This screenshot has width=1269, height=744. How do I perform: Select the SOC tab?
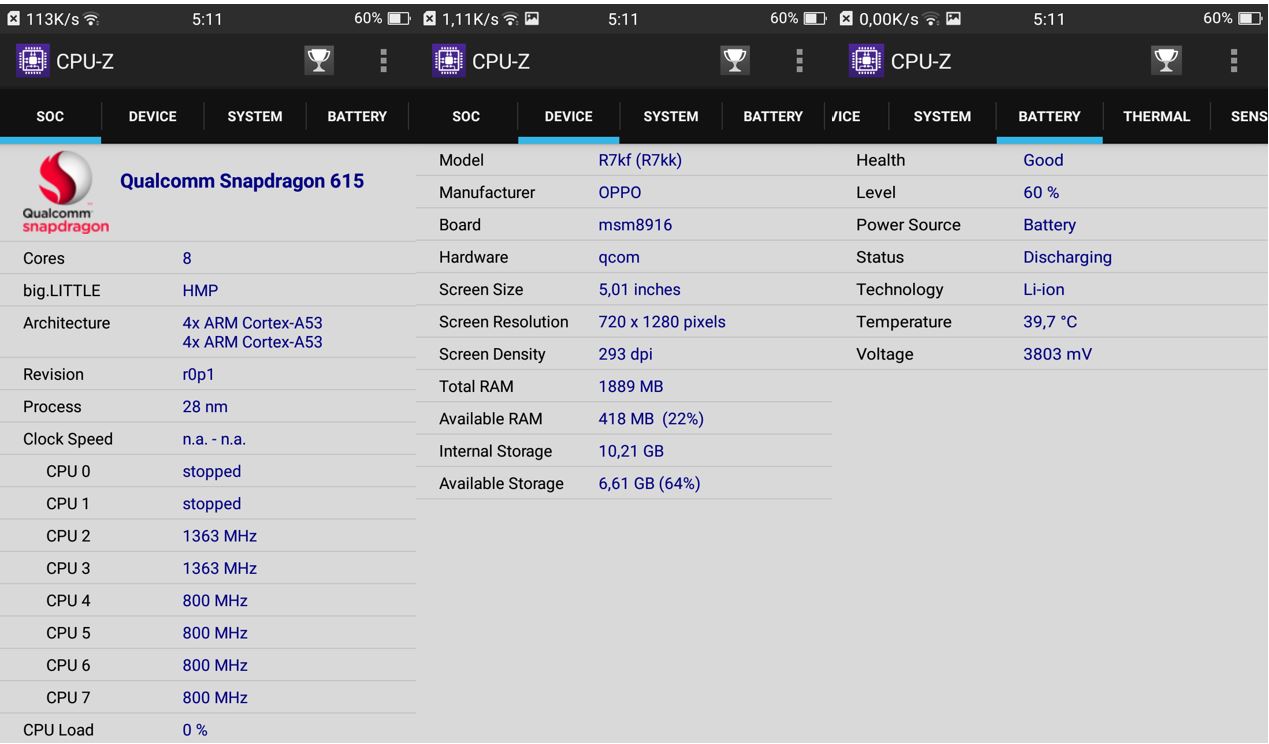click(x=50, y=116)
